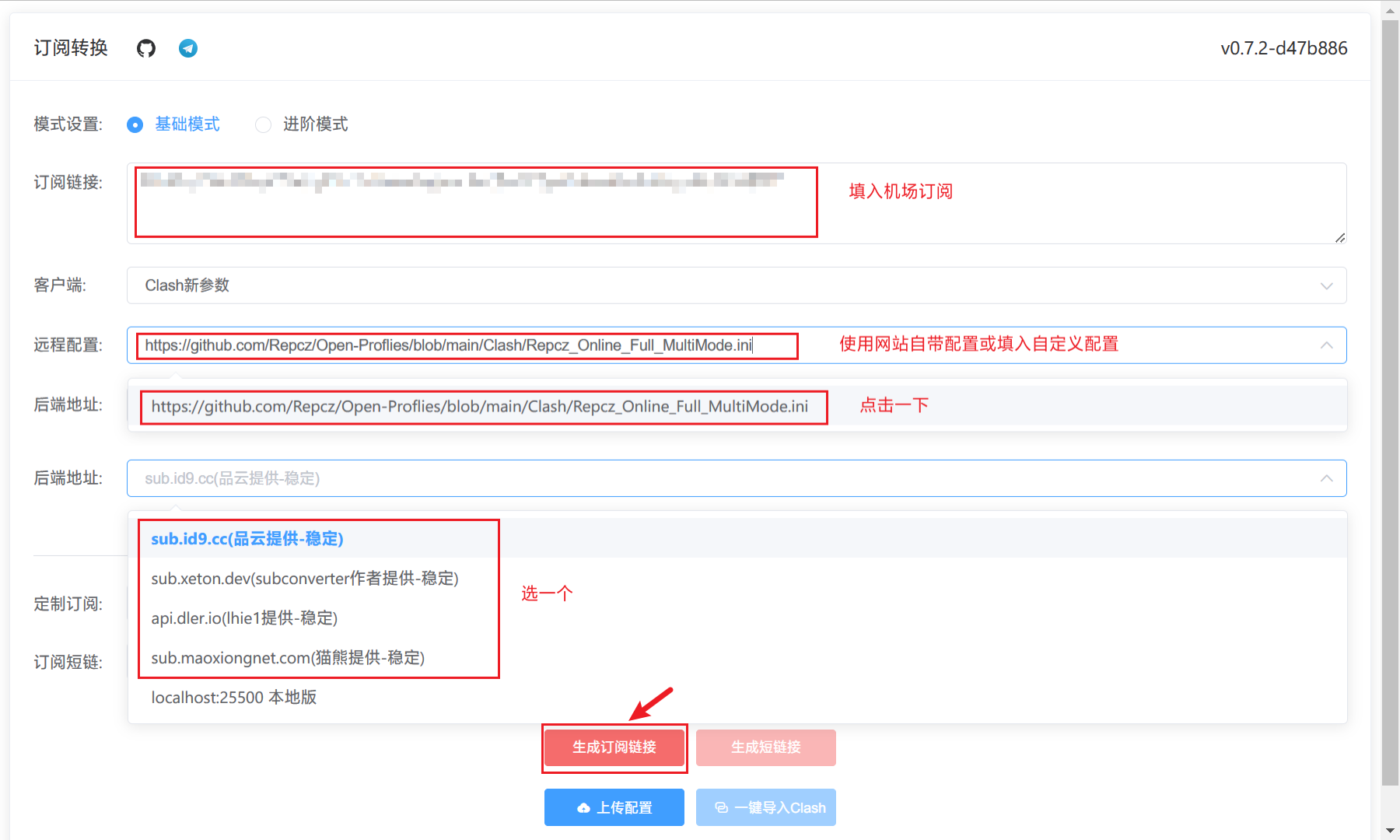The height and width of the screenshot is (840, 1400).
Task: Click the 上传配置 cloud upload button
Action: [x=614, y=807]
